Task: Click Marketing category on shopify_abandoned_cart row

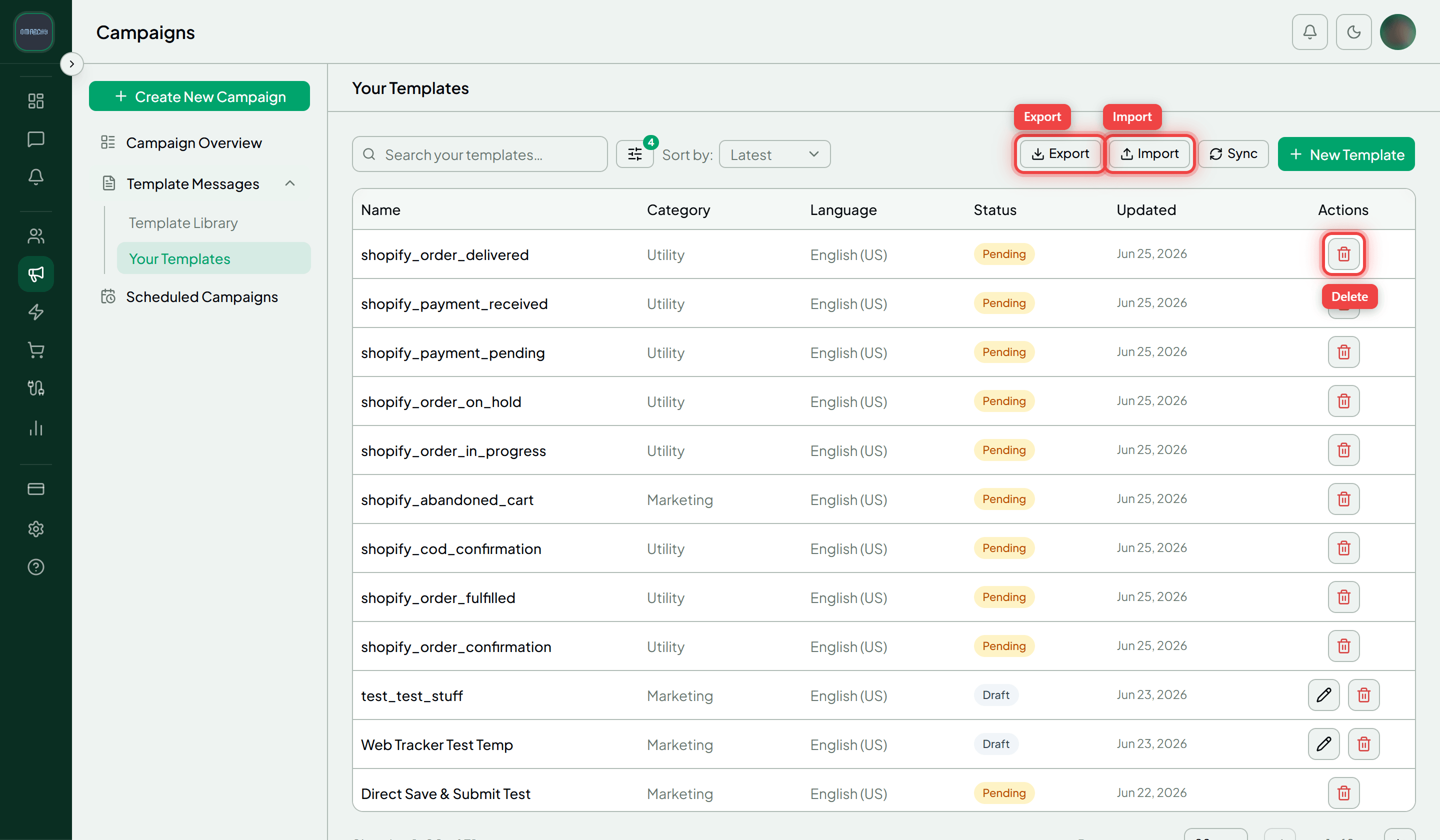Action: [x=679, y=500]
